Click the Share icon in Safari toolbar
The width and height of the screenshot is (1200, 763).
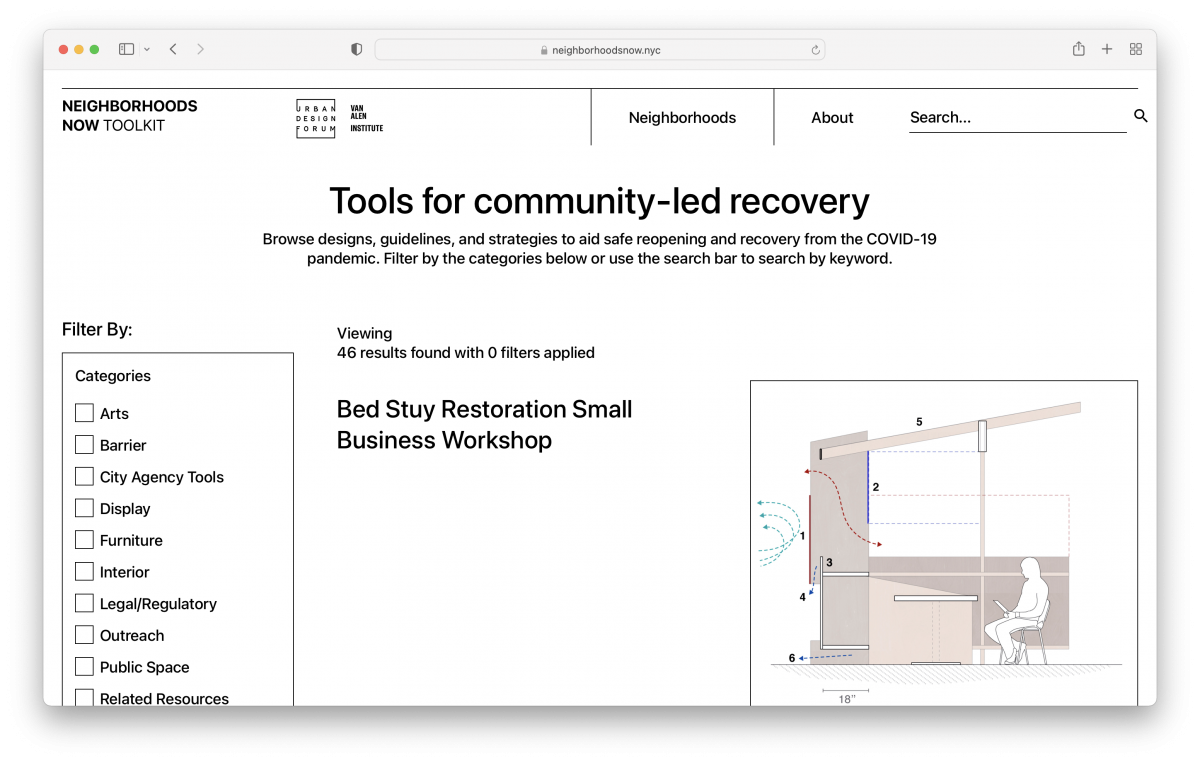point(1078,49)
